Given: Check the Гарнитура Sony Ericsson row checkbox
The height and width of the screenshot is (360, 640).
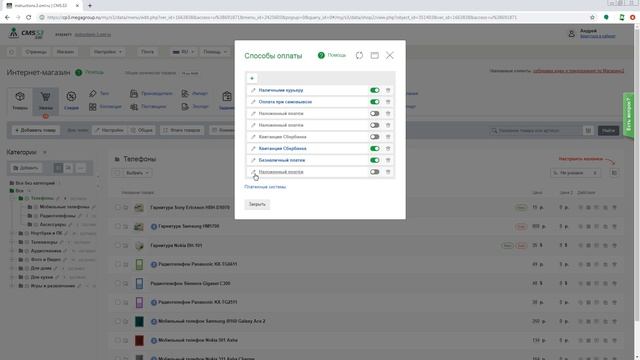Looking at the screenshot, I should (118, 207).
